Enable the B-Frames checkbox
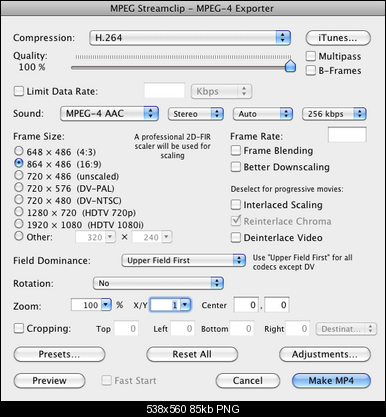Viewport: 386px width, 417px height. [311, 70]
